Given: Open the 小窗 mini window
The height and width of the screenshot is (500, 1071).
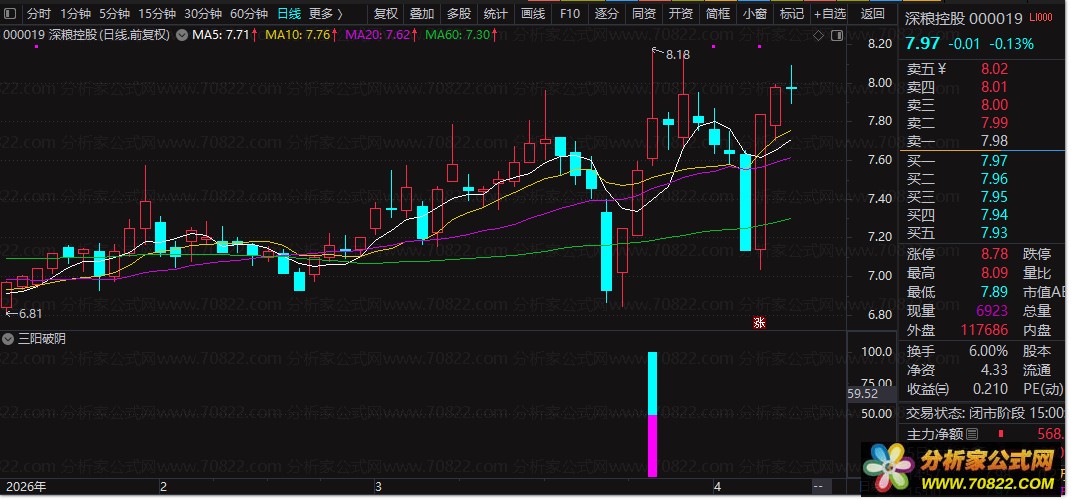Looking at the screenshot, I should [x=755, y=14].
